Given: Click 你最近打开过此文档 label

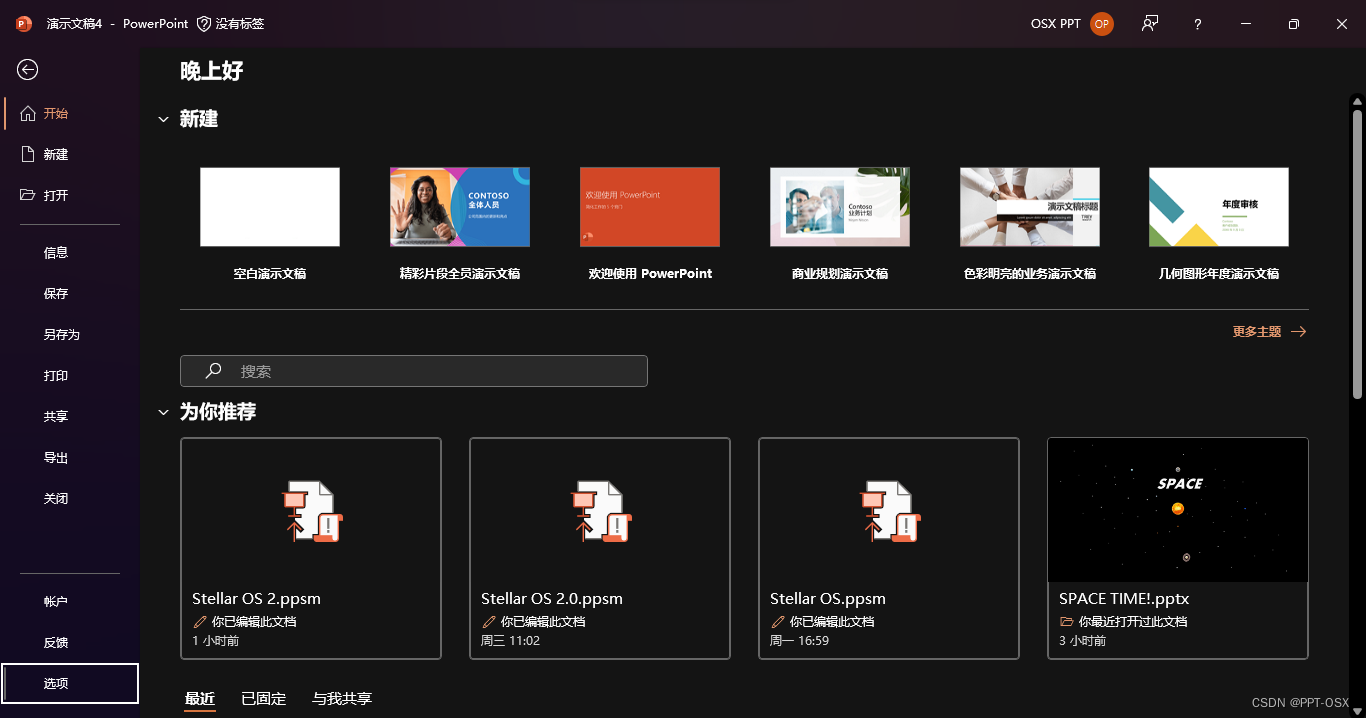Looking at the screenshot, I should pyautogui.click(x=1133, y=622).
